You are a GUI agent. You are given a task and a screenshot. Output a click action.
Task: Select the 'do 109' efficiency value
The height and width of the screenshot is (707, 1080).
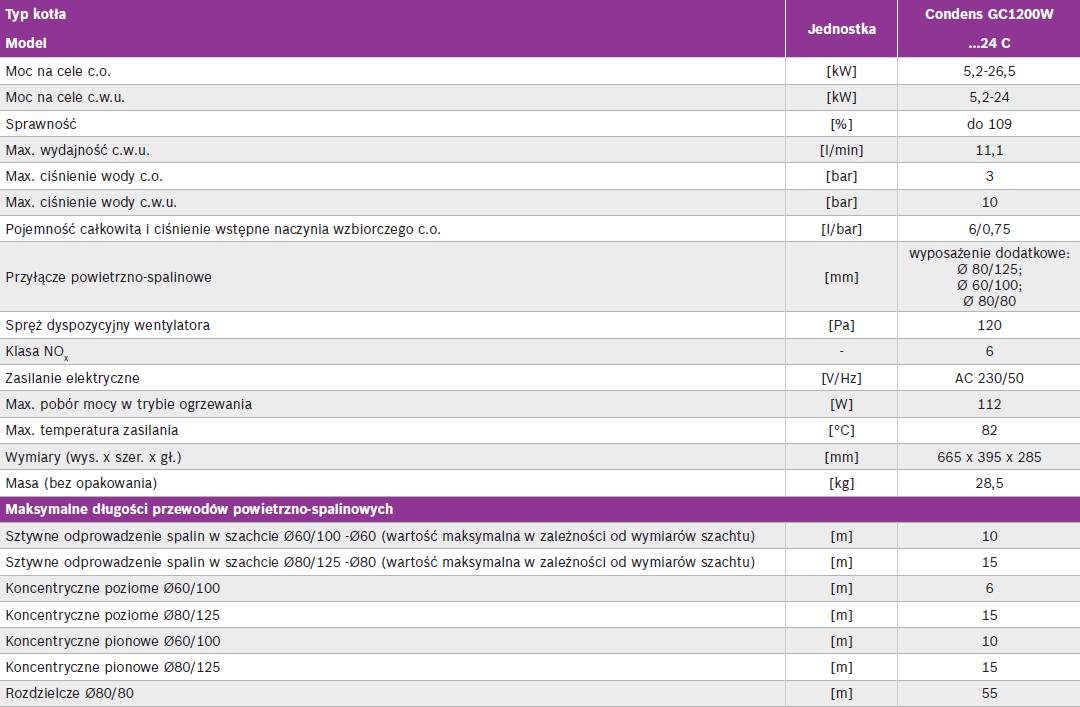(988, 124)
